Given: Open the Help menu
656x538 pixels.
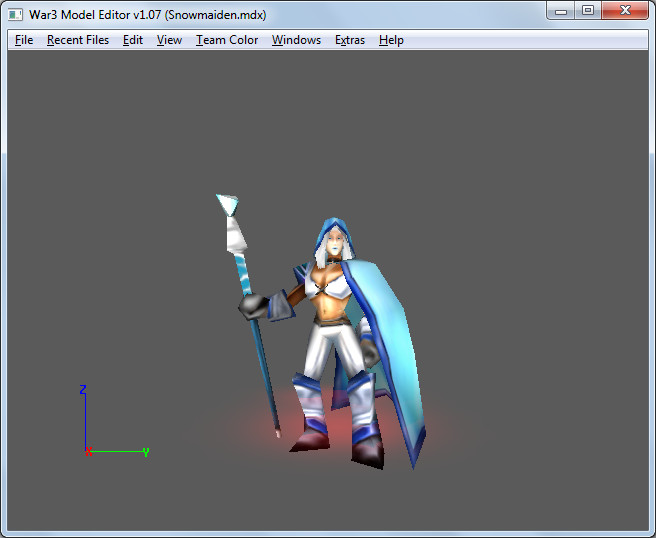Looking at the screenshot, I should click(391, 40).
